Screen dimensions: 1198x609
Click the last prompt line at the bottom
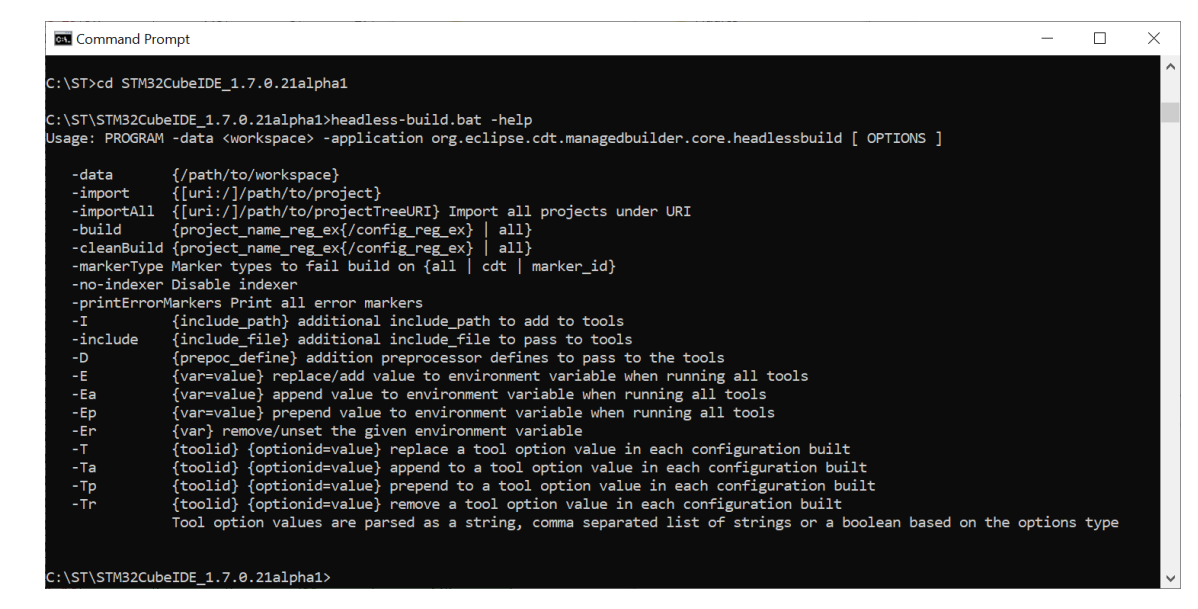click(188, 578)
